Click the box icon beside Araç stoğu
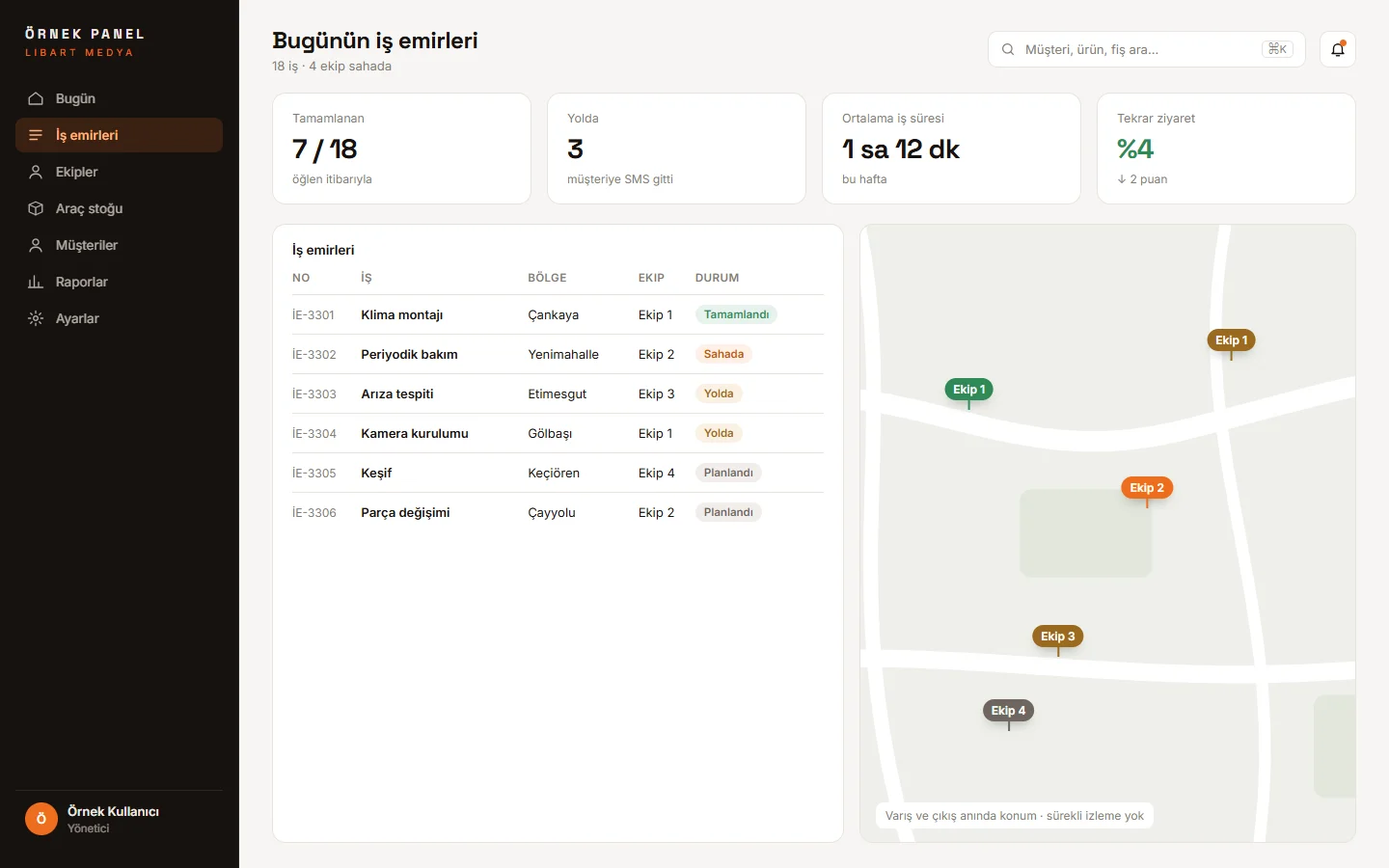1389x868 pixels. pyautogui.click(x=36, y=208)
